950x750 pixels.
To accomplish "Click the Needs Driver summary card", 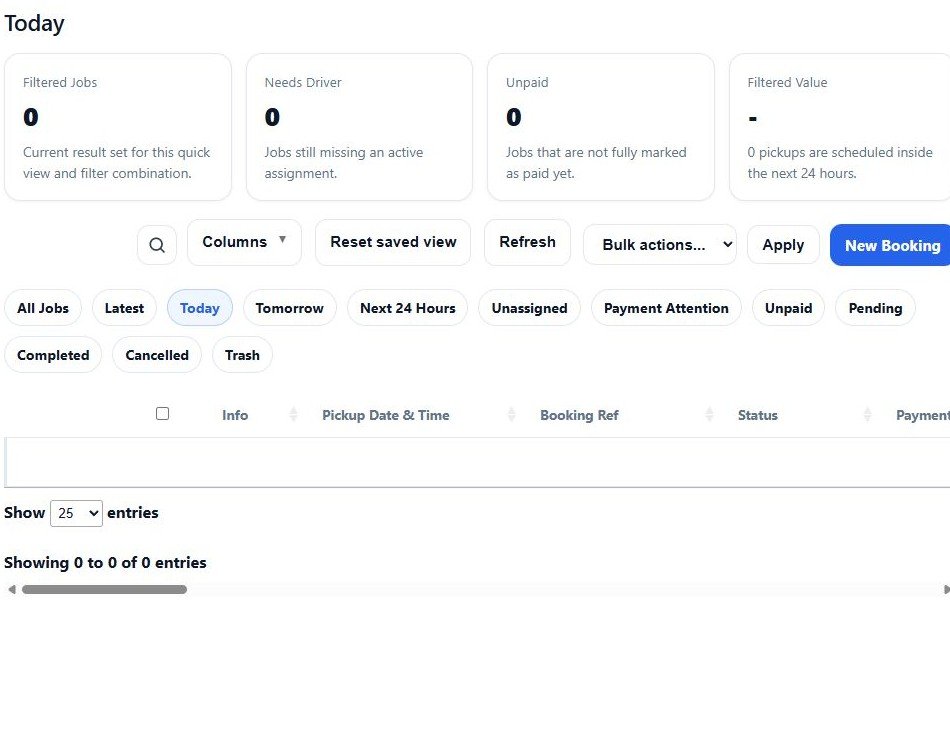I will (x=359, y=127).
